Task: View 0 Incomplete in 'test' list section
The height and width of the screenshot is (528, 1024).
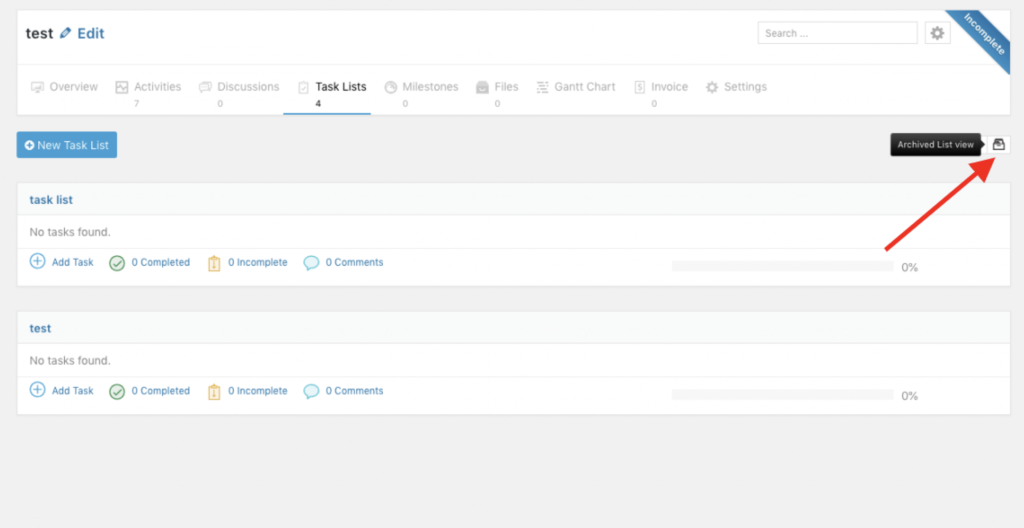Action: [x=257, y=391]
